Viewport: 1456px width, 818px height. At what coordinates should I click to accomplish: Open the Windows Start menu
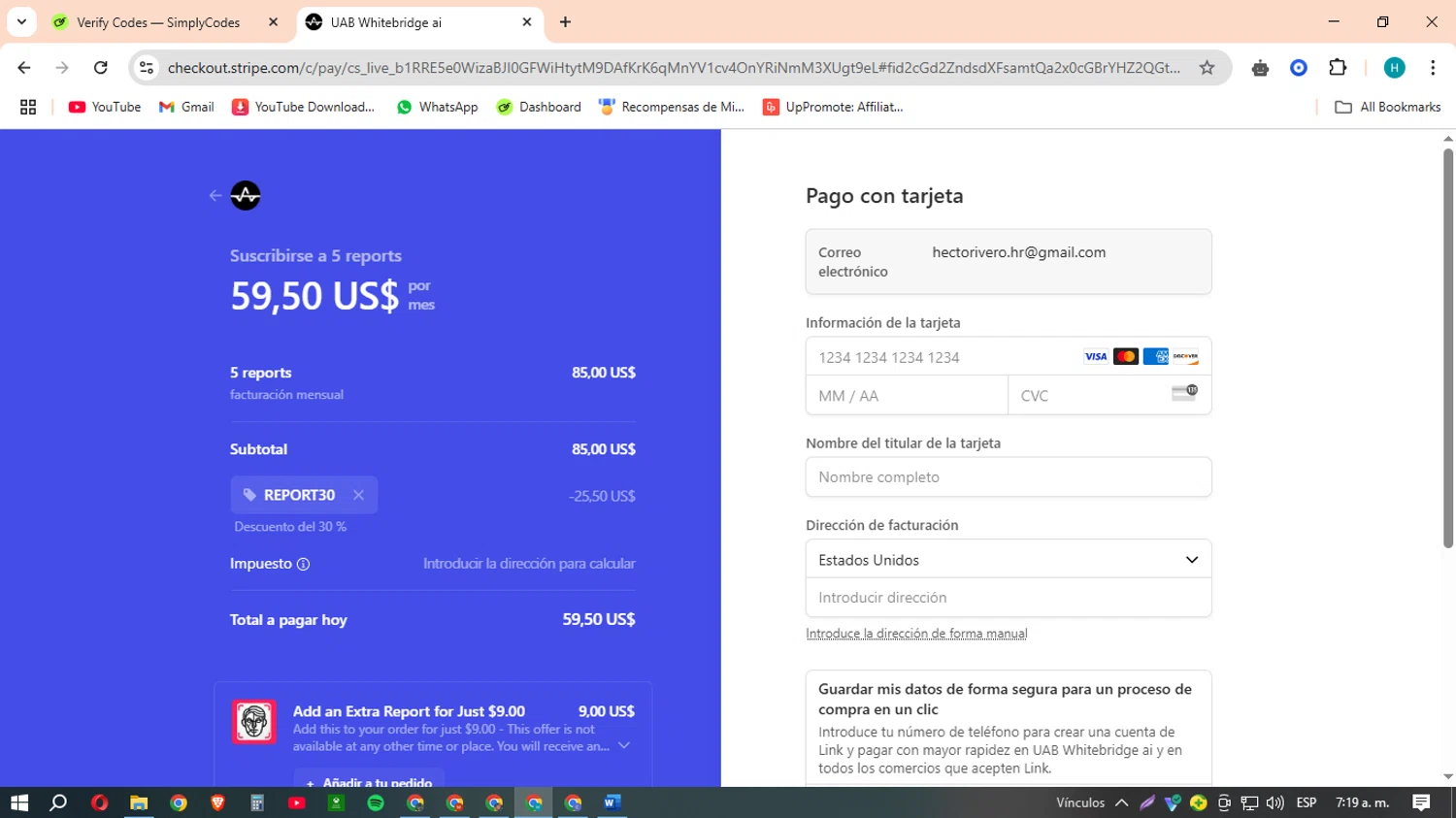(x=19, y=802)
